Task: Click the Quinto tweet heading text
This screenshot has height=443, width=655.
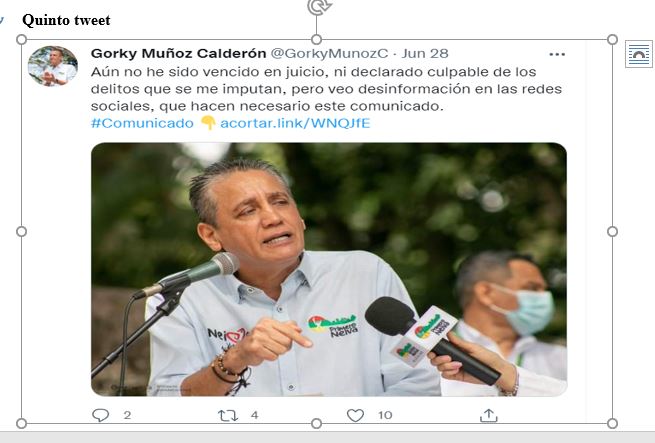Action: click(x=66, y=20)
